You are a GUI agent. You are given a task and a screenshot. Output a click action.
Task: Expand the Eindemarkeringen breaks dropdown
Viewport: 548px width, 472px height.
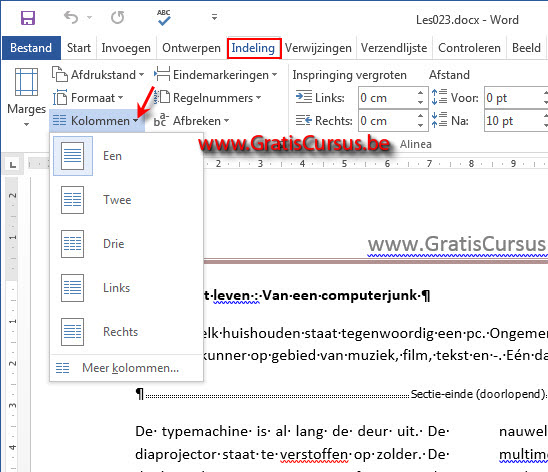(x=216, y=75)
